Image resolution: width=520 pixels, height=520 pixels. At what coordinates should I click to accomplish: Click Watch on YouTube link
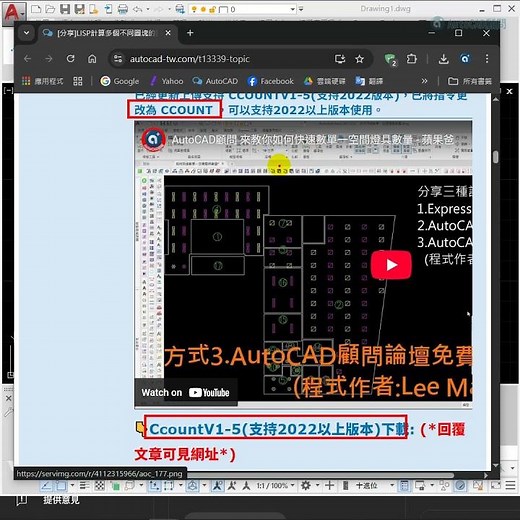[x=185, y=392]
